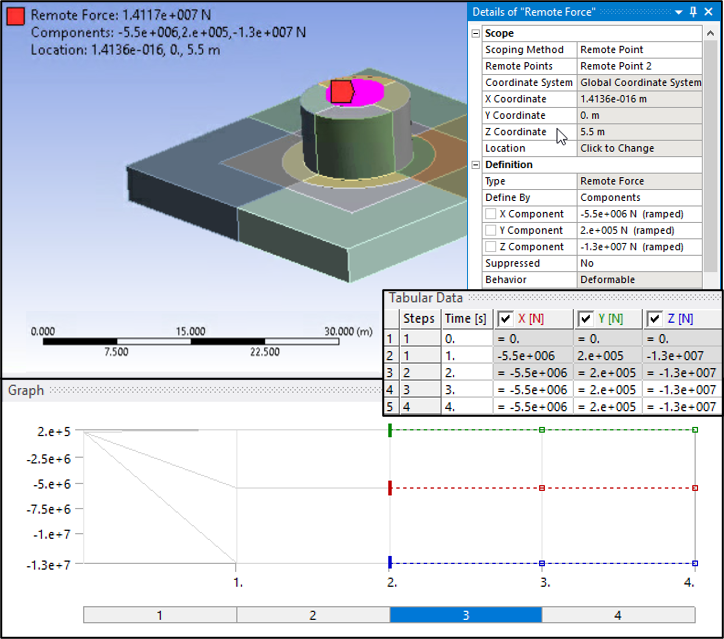Tick the X Component parameter checkbox

pos(490,214)
